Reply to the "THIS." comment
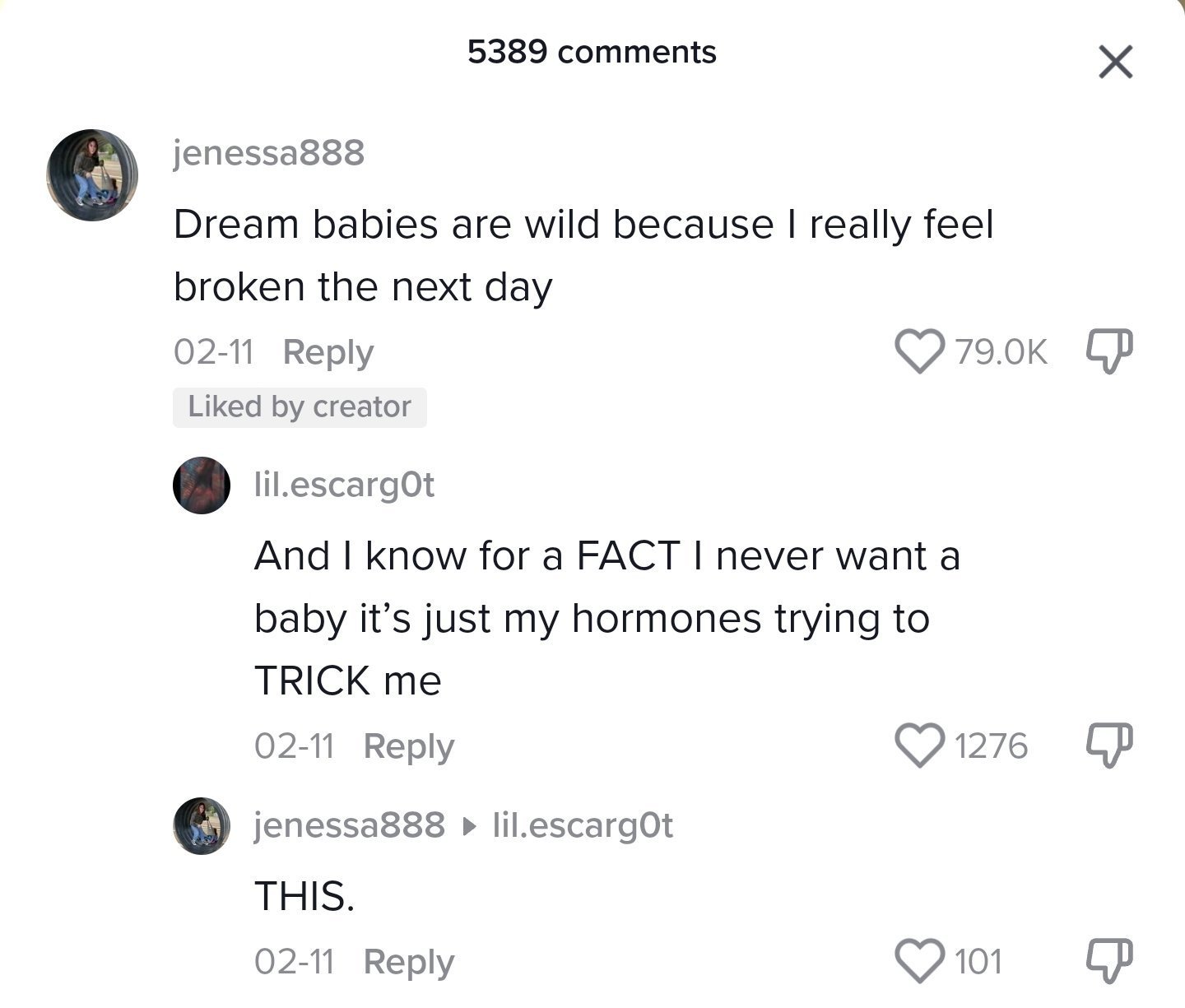This screenshot has width=1185, height=1008. pyautogui.click(x=408, y=962)
